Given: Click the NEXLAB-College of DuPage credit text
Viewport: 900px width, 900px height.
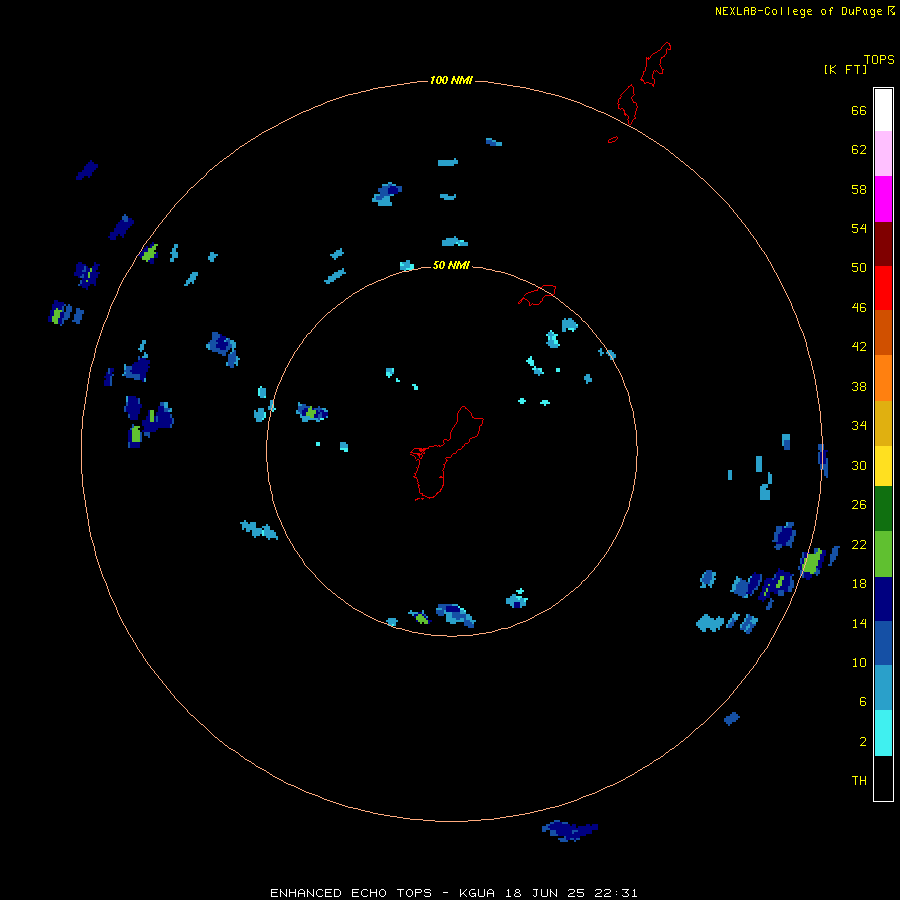Looking at the screenshot, I should (798, 11).
